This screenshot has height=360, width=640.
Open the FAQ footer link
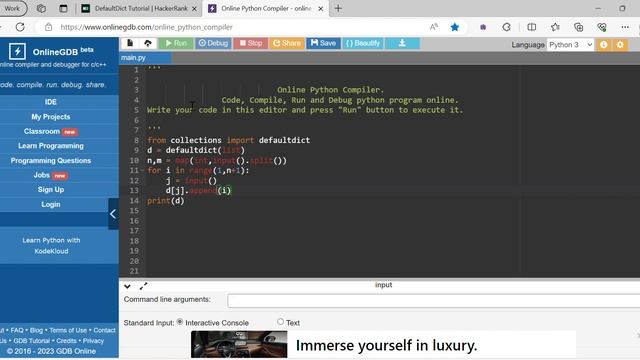[17, 330]
